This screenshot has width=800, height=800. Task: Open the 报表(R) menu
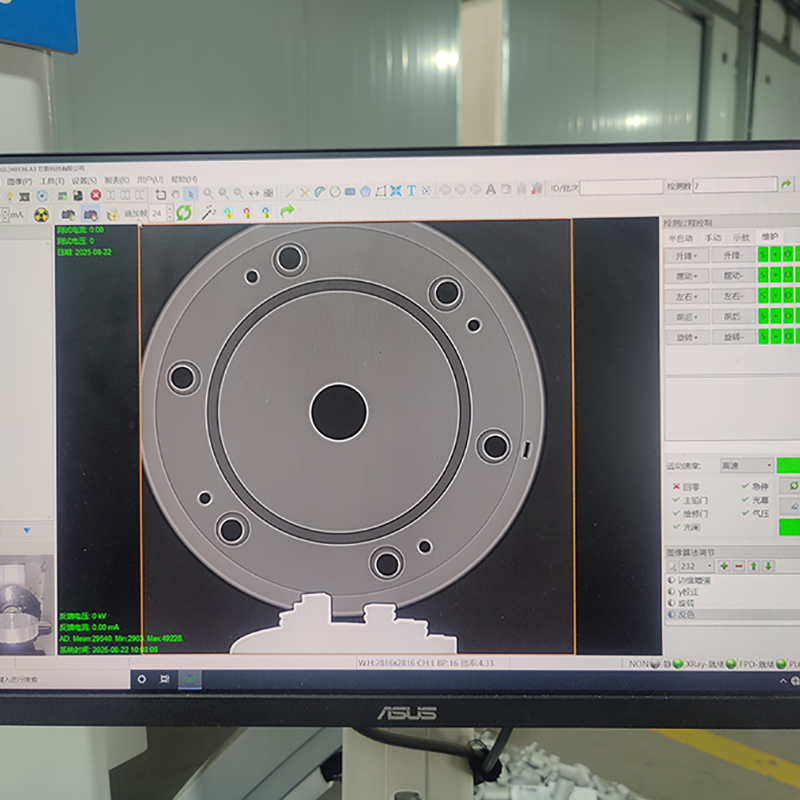click(117, 180)
